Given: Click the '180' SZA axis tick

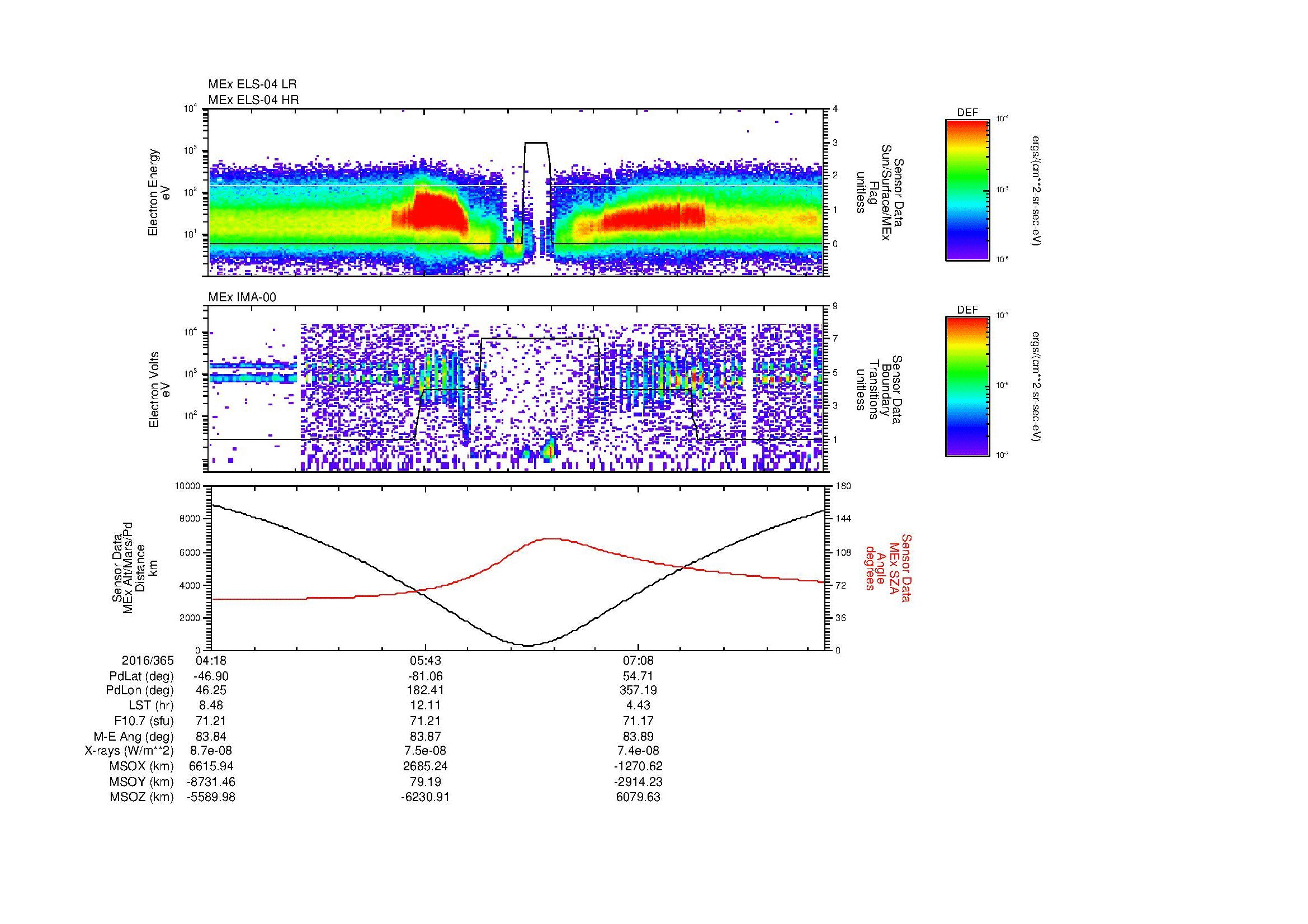Looking at the screenshot, I should pyautogui.click(x=842, y=486).
